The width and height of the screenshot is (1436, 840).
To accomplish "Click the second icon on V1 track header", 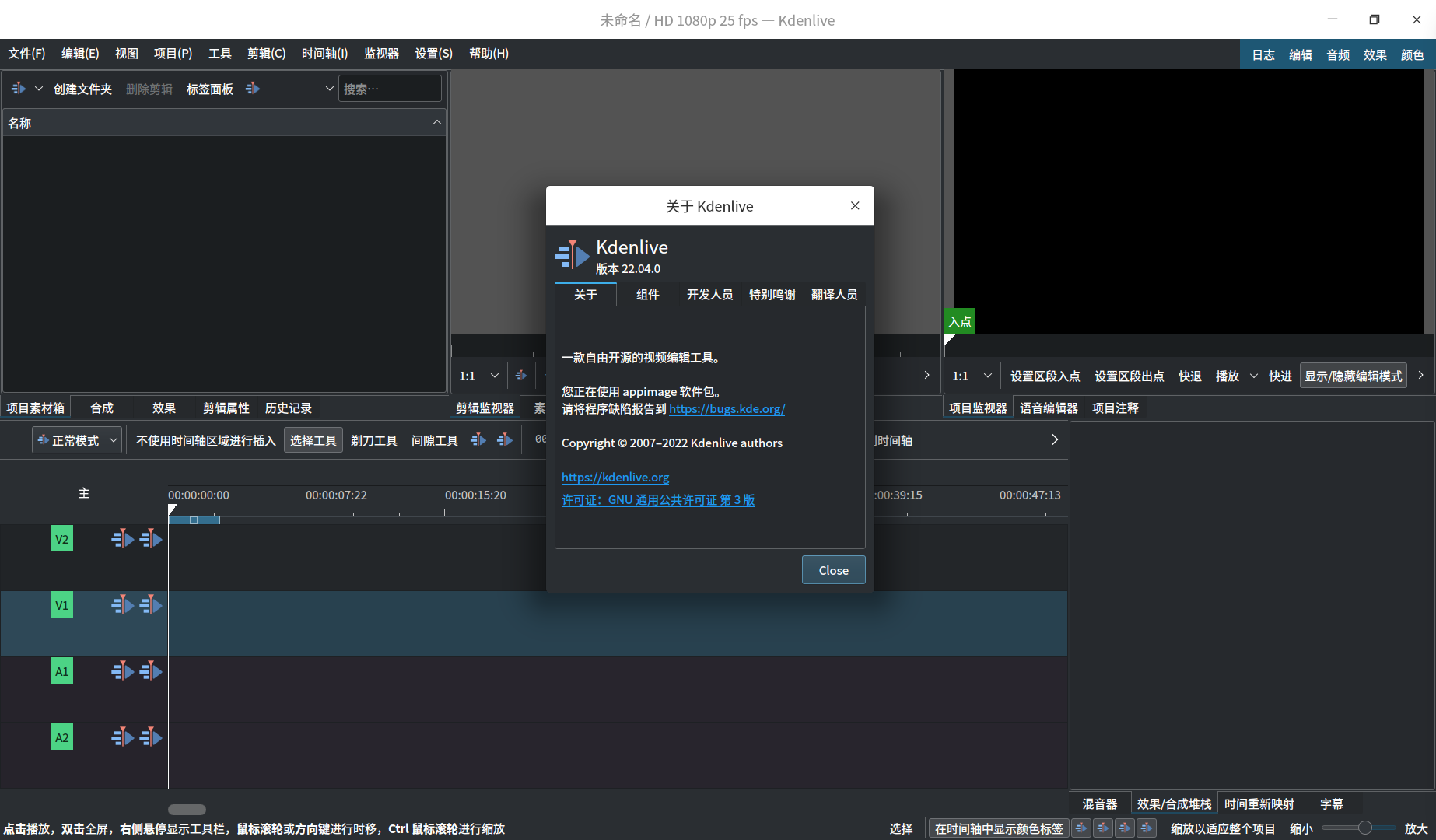I will pyautogui.click(x=151, y=605).
